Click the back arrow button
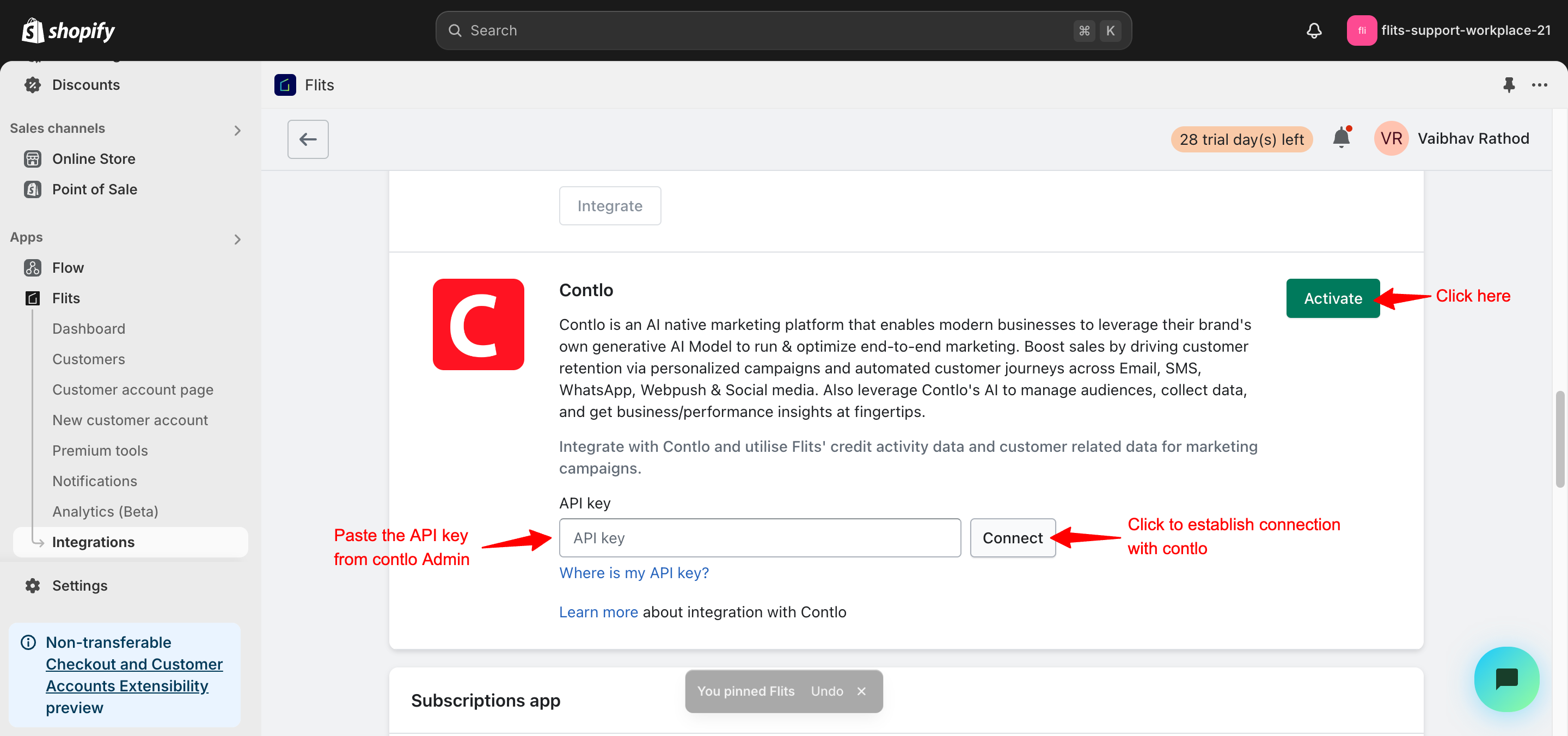Image resolution: width=1568 pixels, height=736 pixels. (308, 139)
